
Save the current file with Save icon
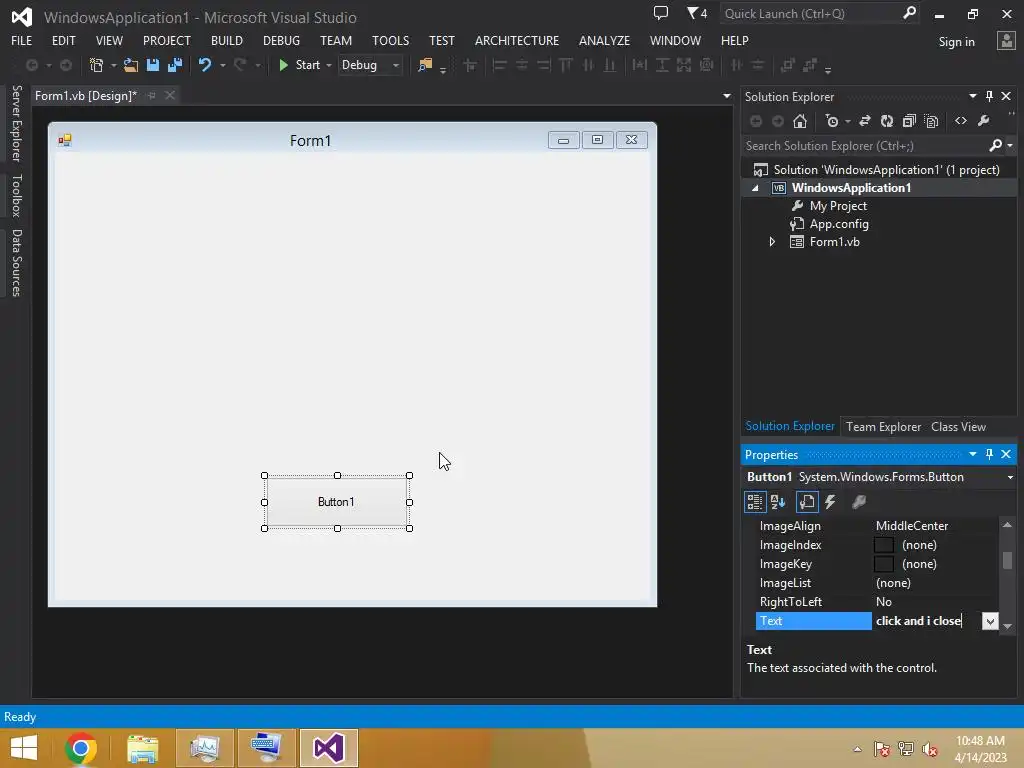coord(153,65)
